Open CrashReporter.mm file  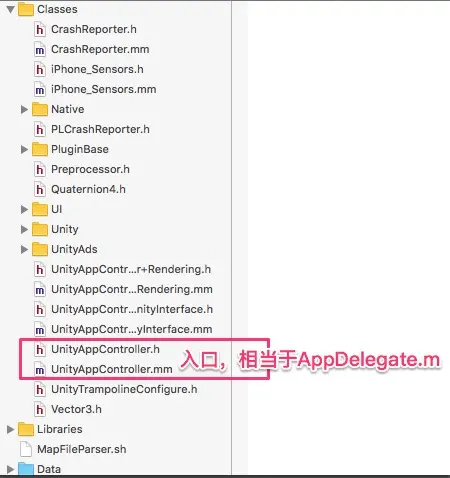100,49
